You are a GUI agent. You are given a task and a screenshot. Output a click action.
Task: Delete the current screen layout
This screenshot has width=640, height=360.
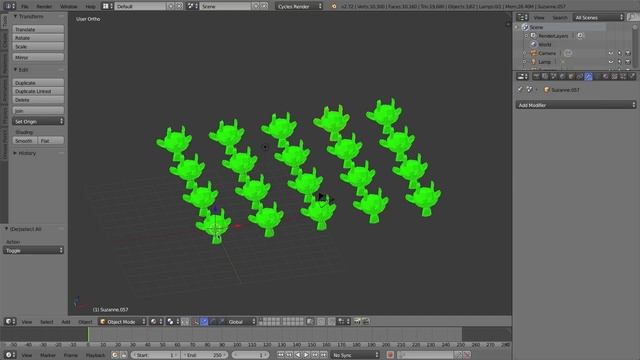click(179, 6)
